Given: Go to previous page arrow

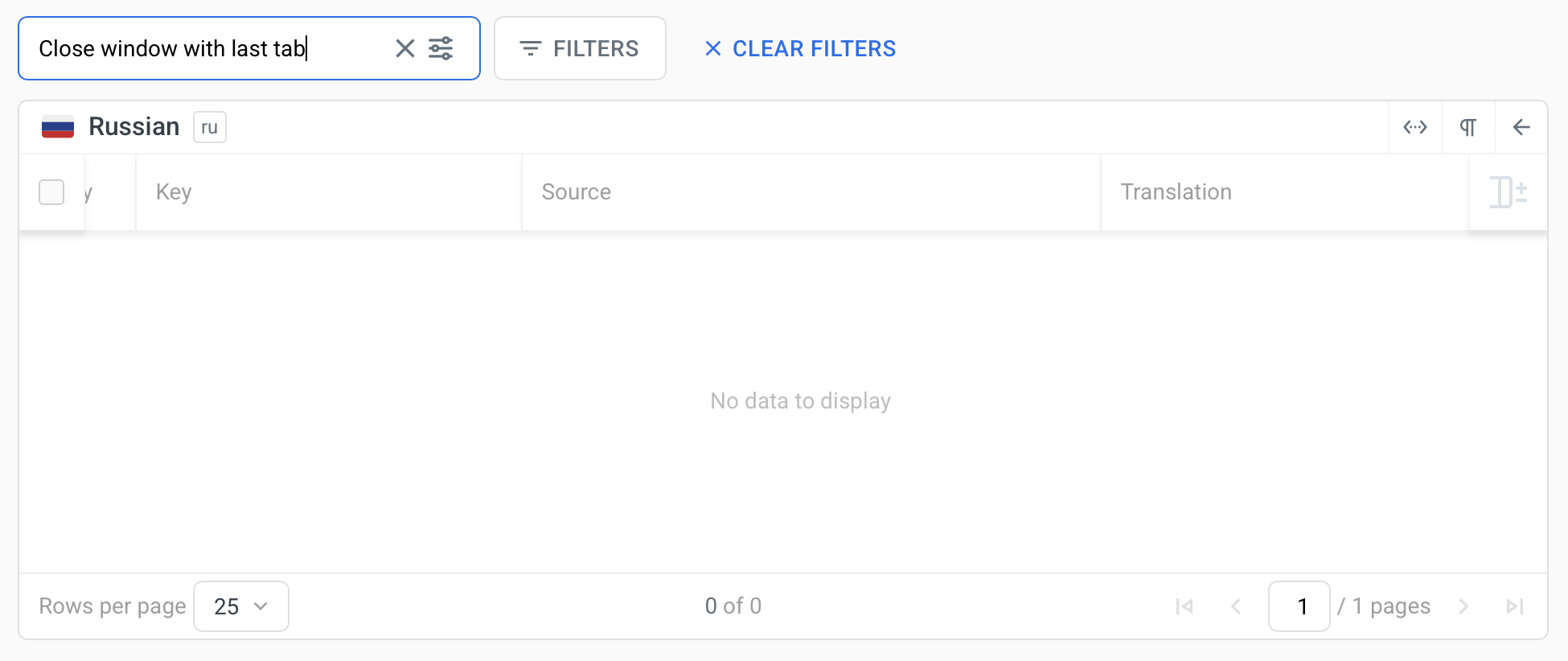Looking at the screenshot, I should click(1236, 606).
